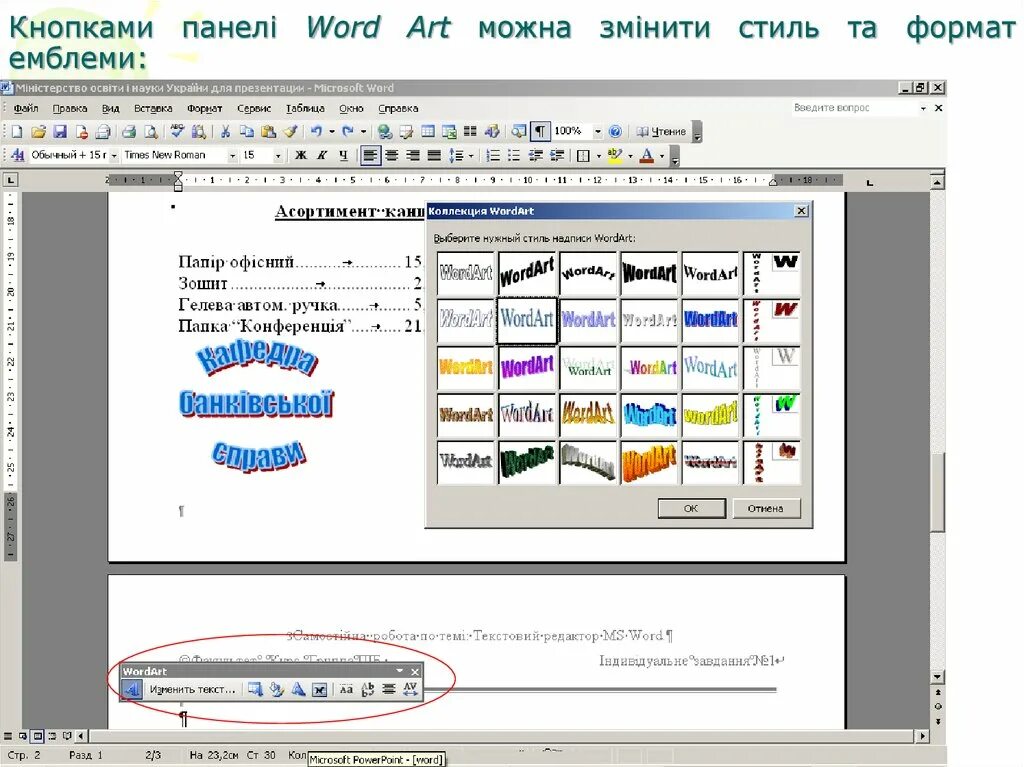Open the Вставка menu
The image size is (1024, 767).
click(153, 108)
